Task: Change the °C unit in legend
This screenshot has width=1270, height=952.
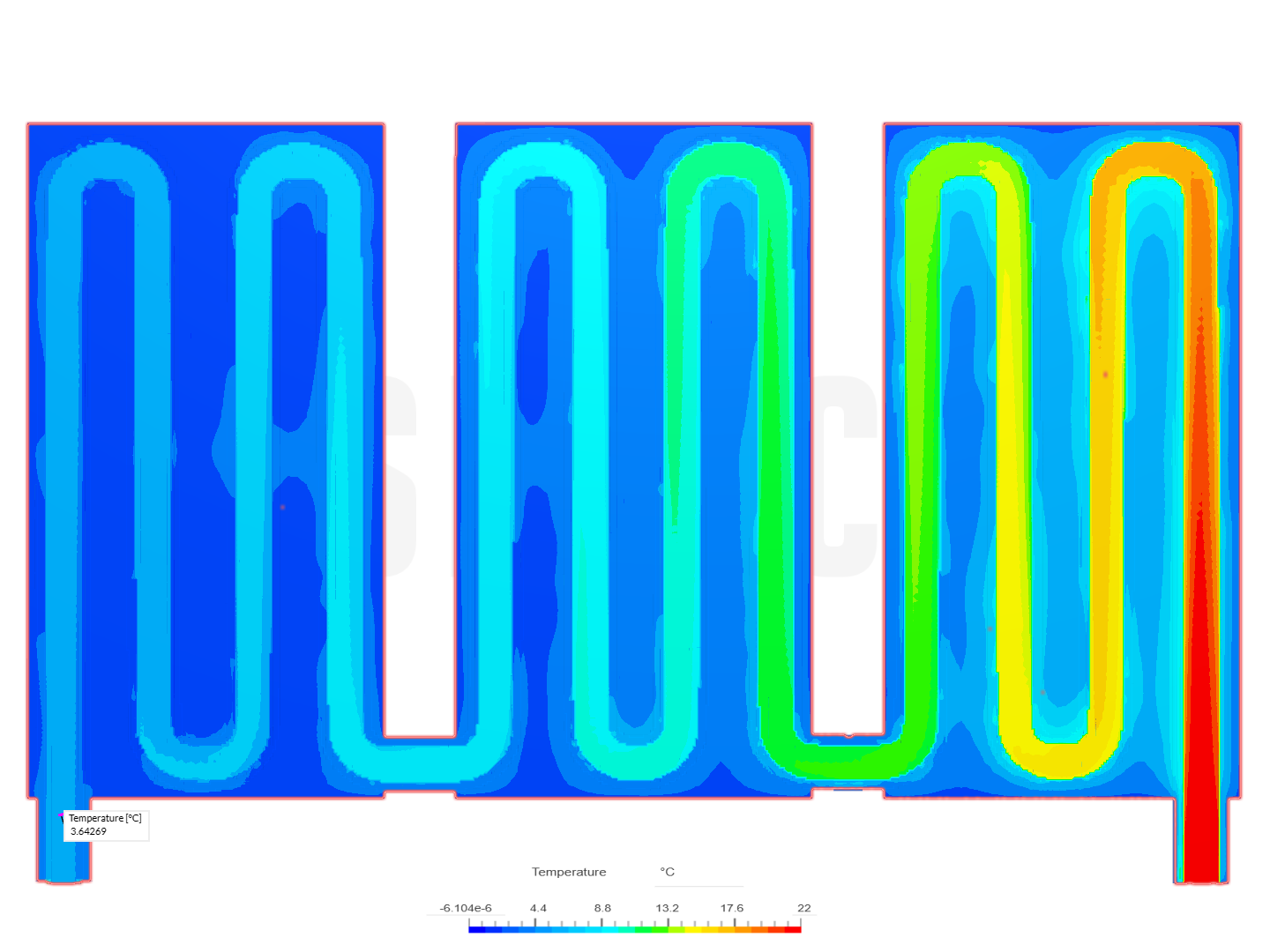Action: tap(668, 872)
